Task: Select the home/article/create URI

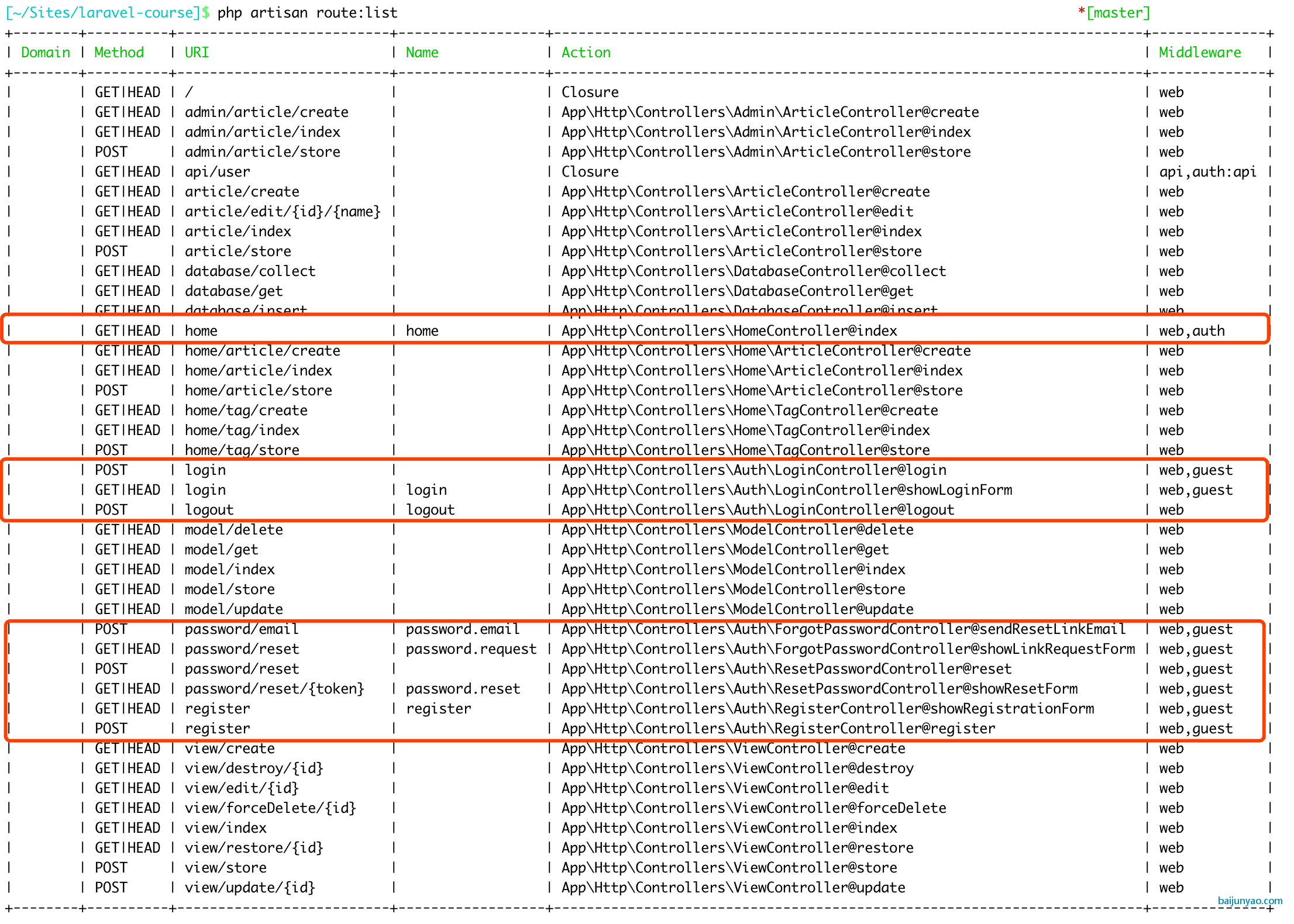Action: coord(262,351)
